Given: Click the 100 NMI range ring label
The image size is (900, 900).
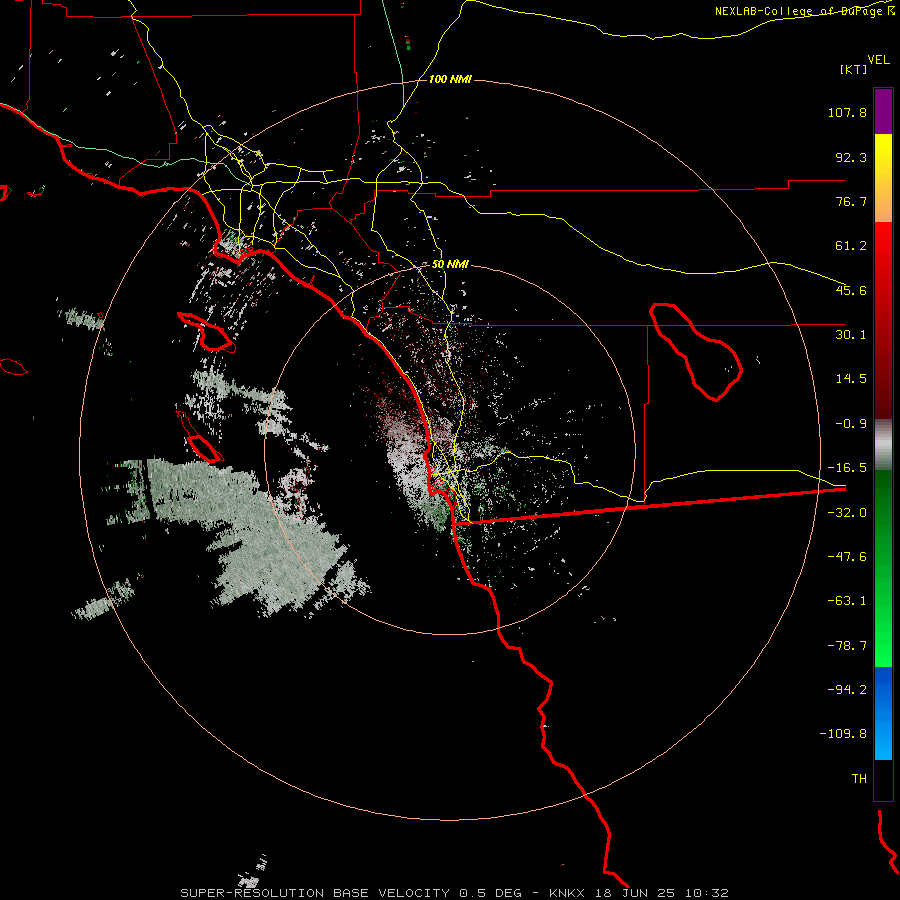Looking at the screenshot, I should (450, 79).
